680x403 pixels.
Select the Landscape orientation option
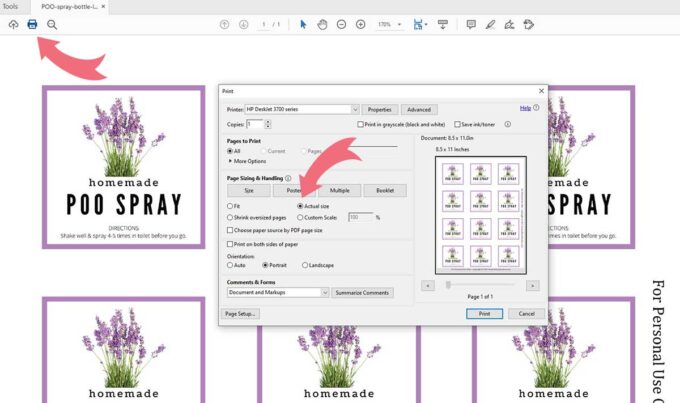click(302, 265)
